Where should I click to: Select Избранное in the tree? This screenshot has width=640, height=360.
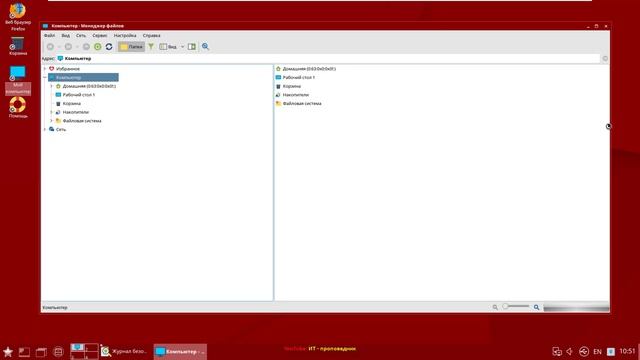click(x=64, y=69)
